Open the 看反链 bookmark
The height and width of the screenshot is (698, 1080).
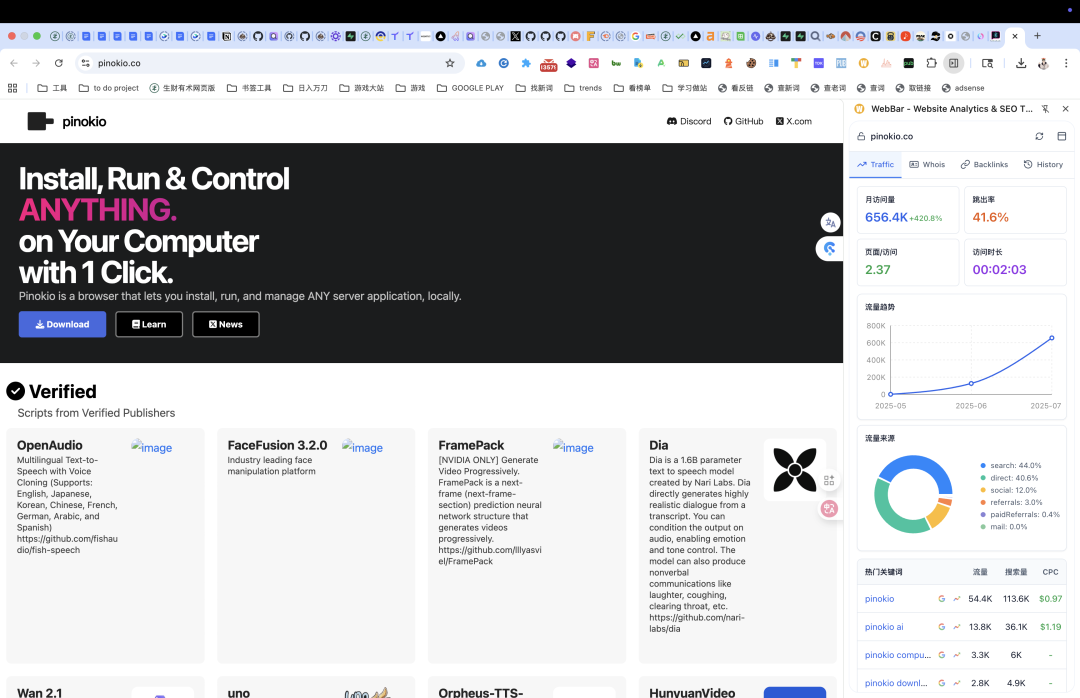pyautogui.click(x=736, y=88)
